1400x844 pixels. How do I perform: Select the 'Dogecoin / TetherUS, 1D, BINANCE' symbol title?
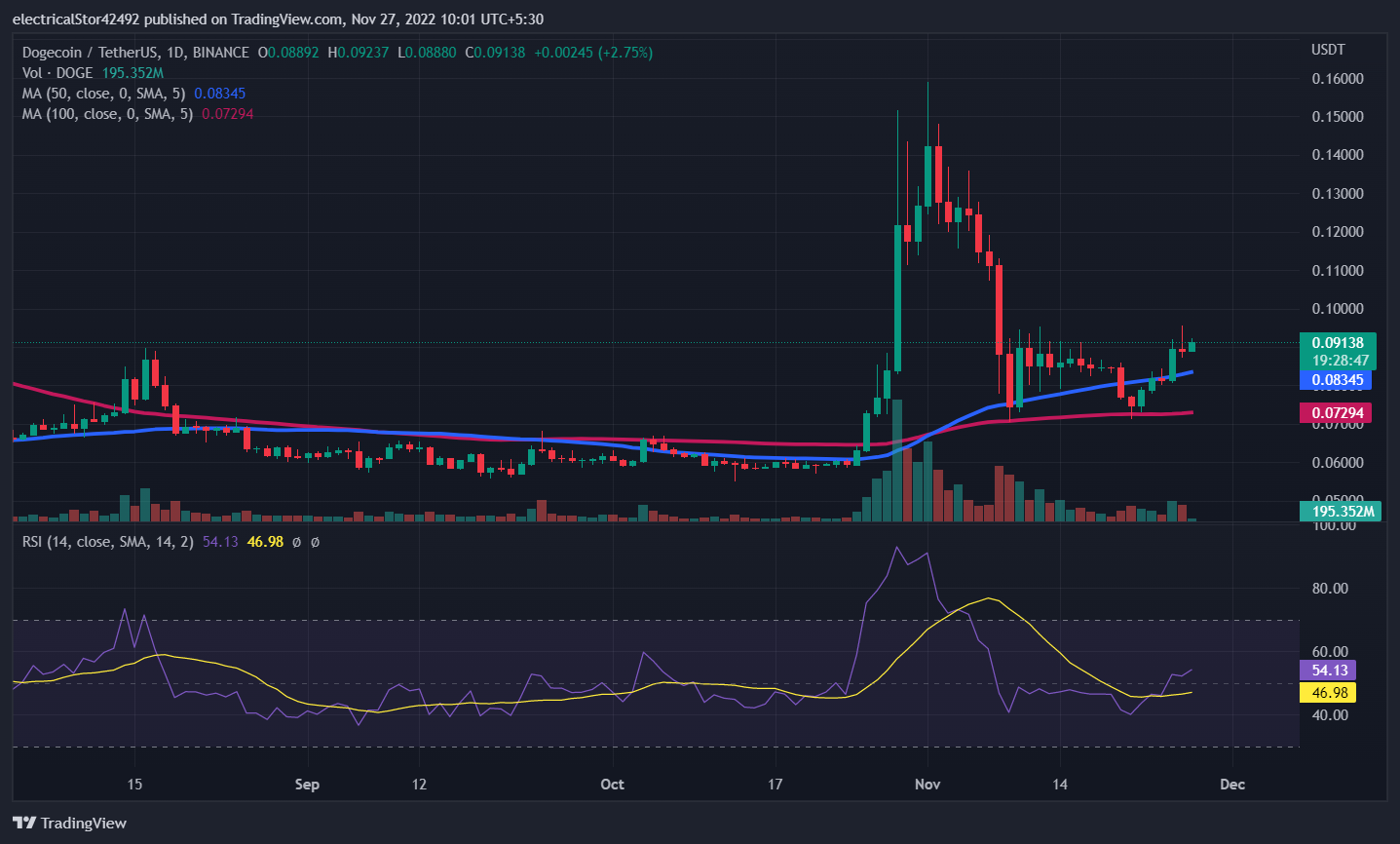click(x=135, y=53)
